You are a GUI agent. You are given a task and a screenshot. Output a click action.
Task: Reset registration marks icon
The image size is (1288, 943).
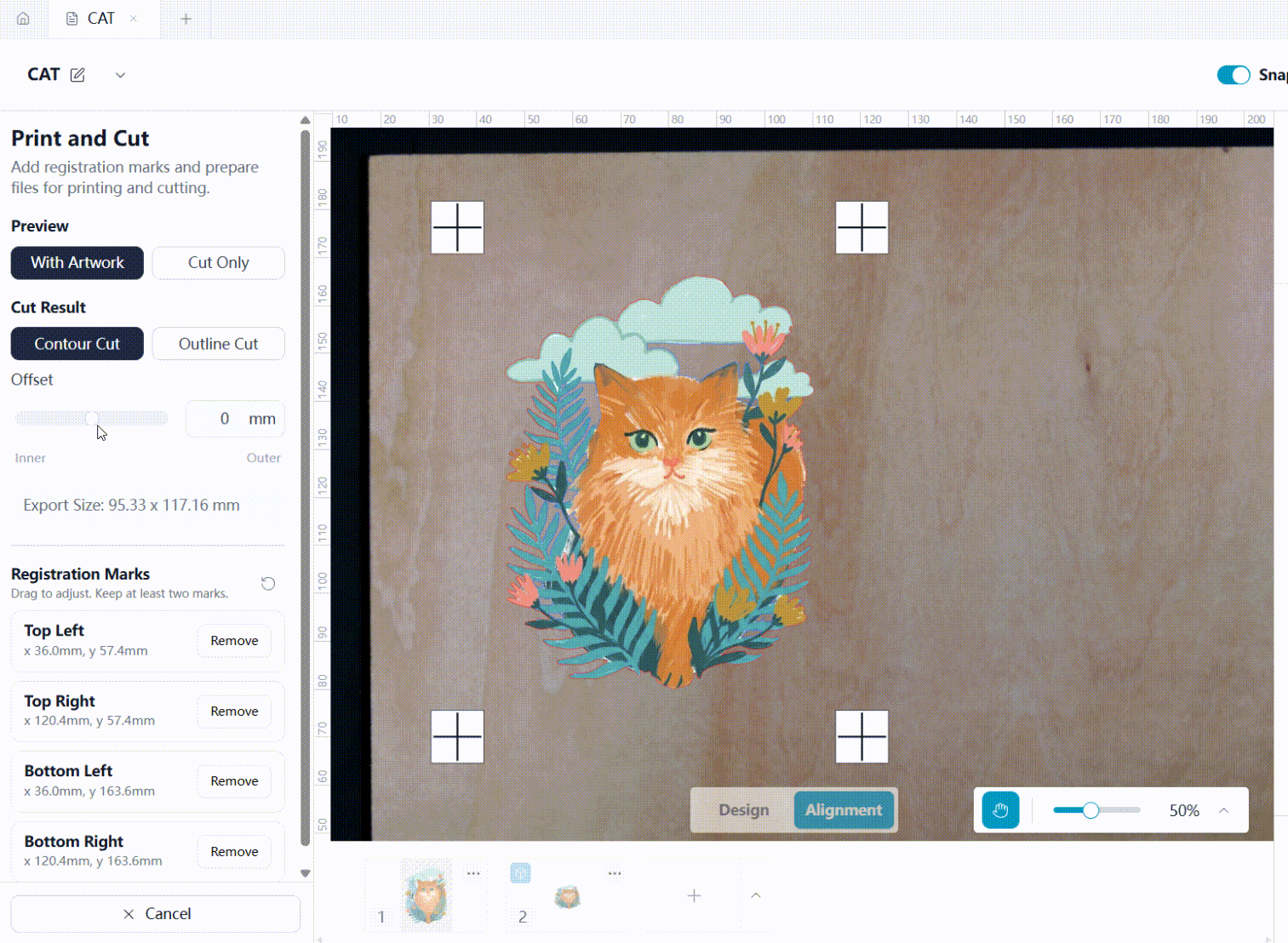(268, 584)
